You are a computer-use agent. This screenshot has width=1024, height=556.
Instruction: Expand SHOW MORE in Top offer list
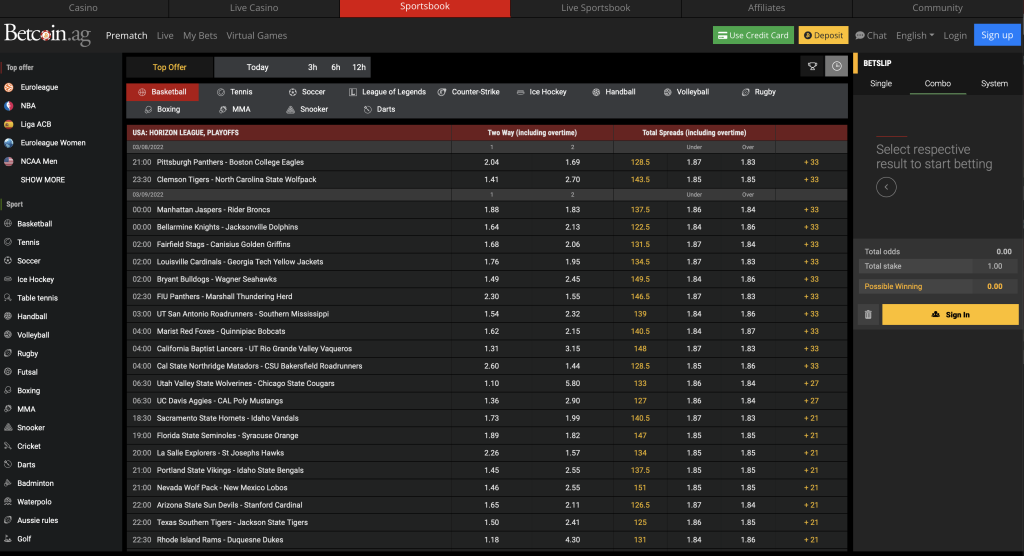(42, 180)
